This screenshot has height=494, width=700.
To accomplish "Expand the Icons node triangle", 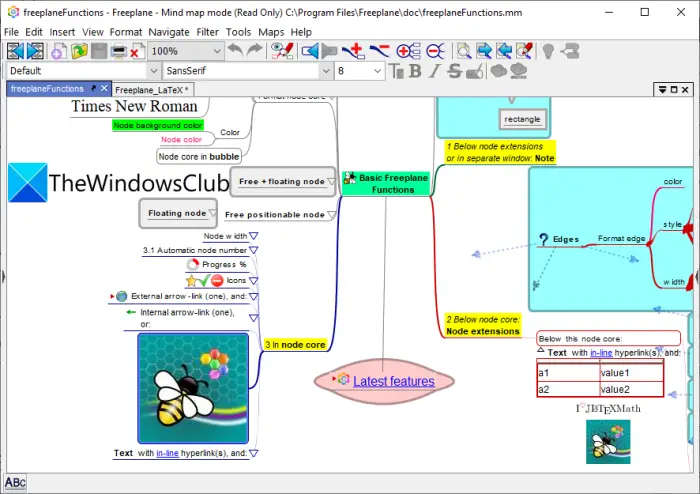I will (254, 280).
